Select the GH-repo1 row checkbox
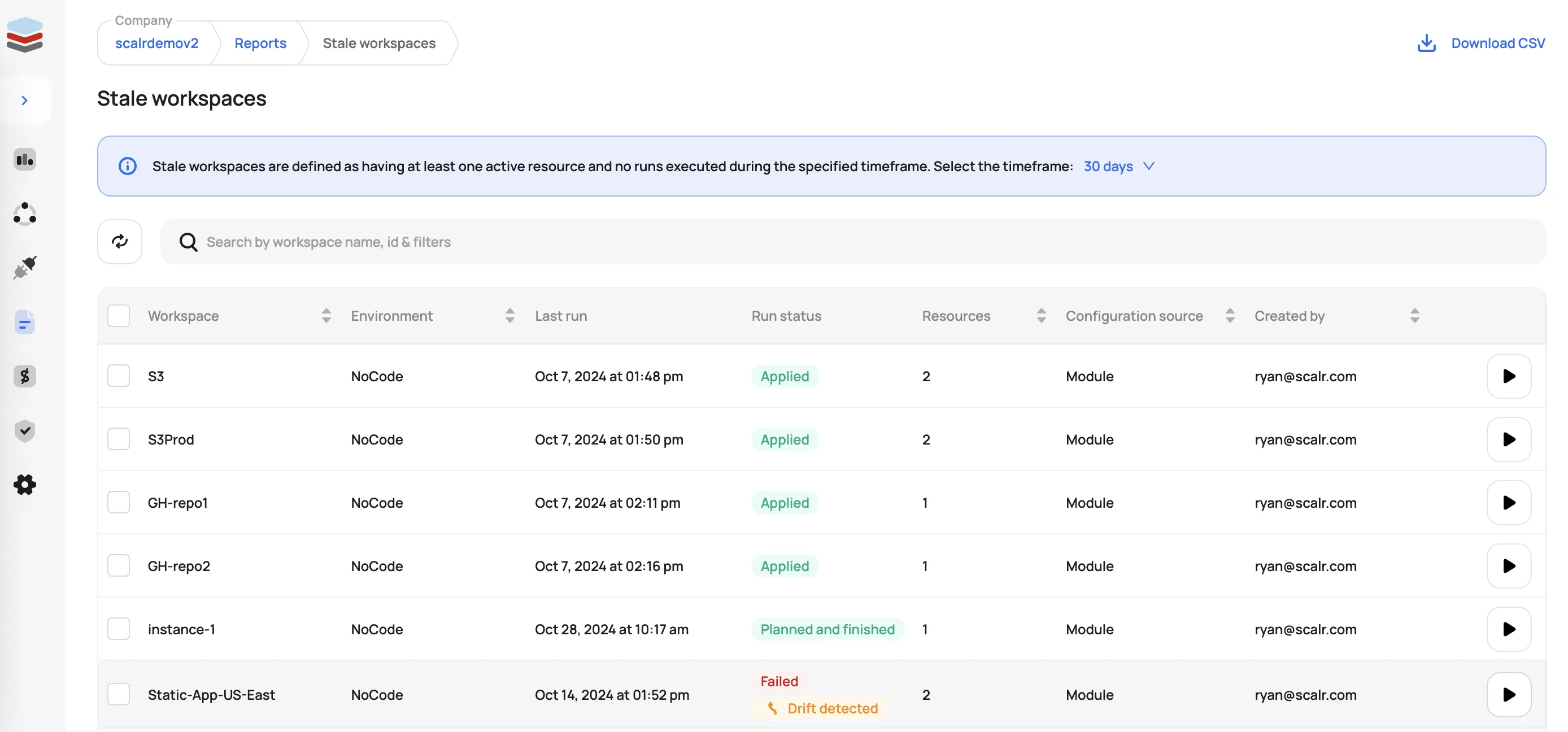1568x732 pixels. pos(119,502)
